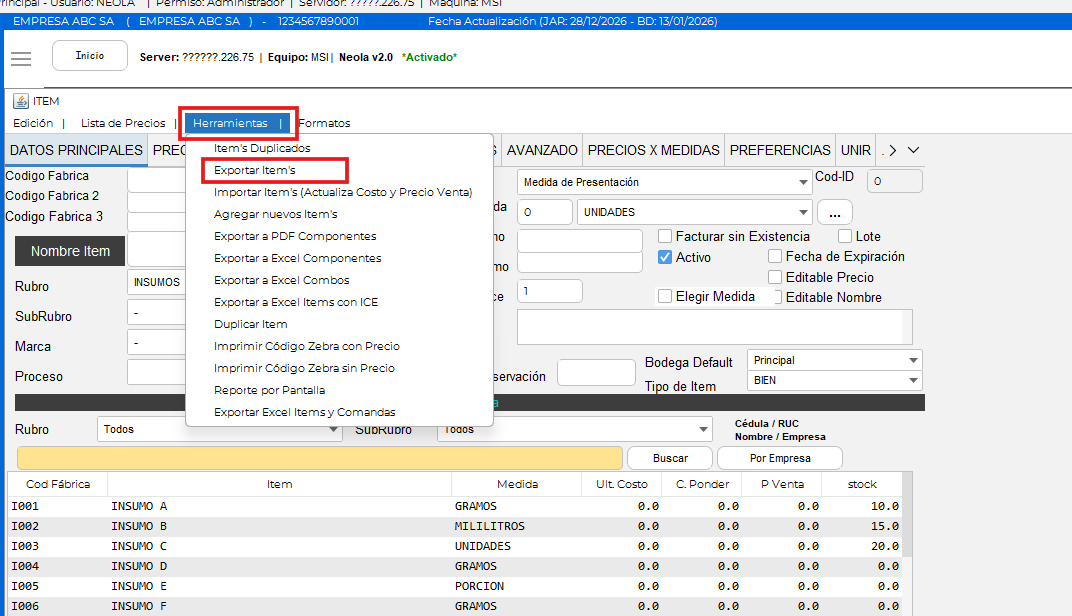This screenshot has height=616, width=1072.
Task: Click the Por Empresa button
Action: (x=779, y=458)
